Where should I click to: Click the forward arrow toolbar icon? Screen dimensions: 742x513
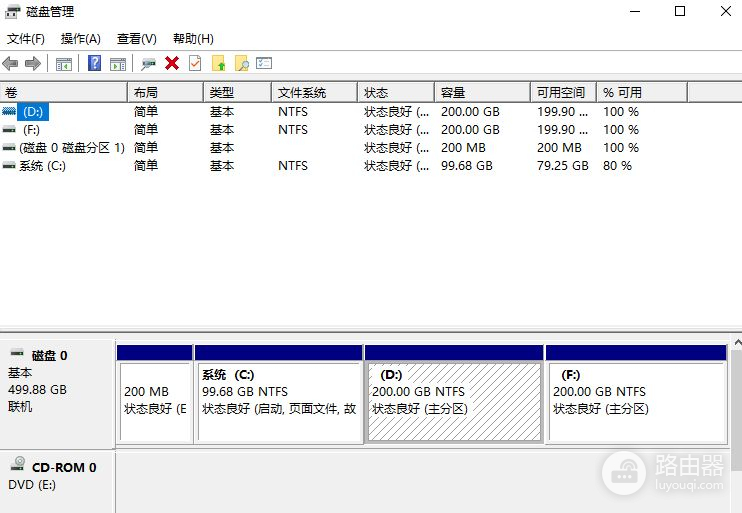pos(33,64)
